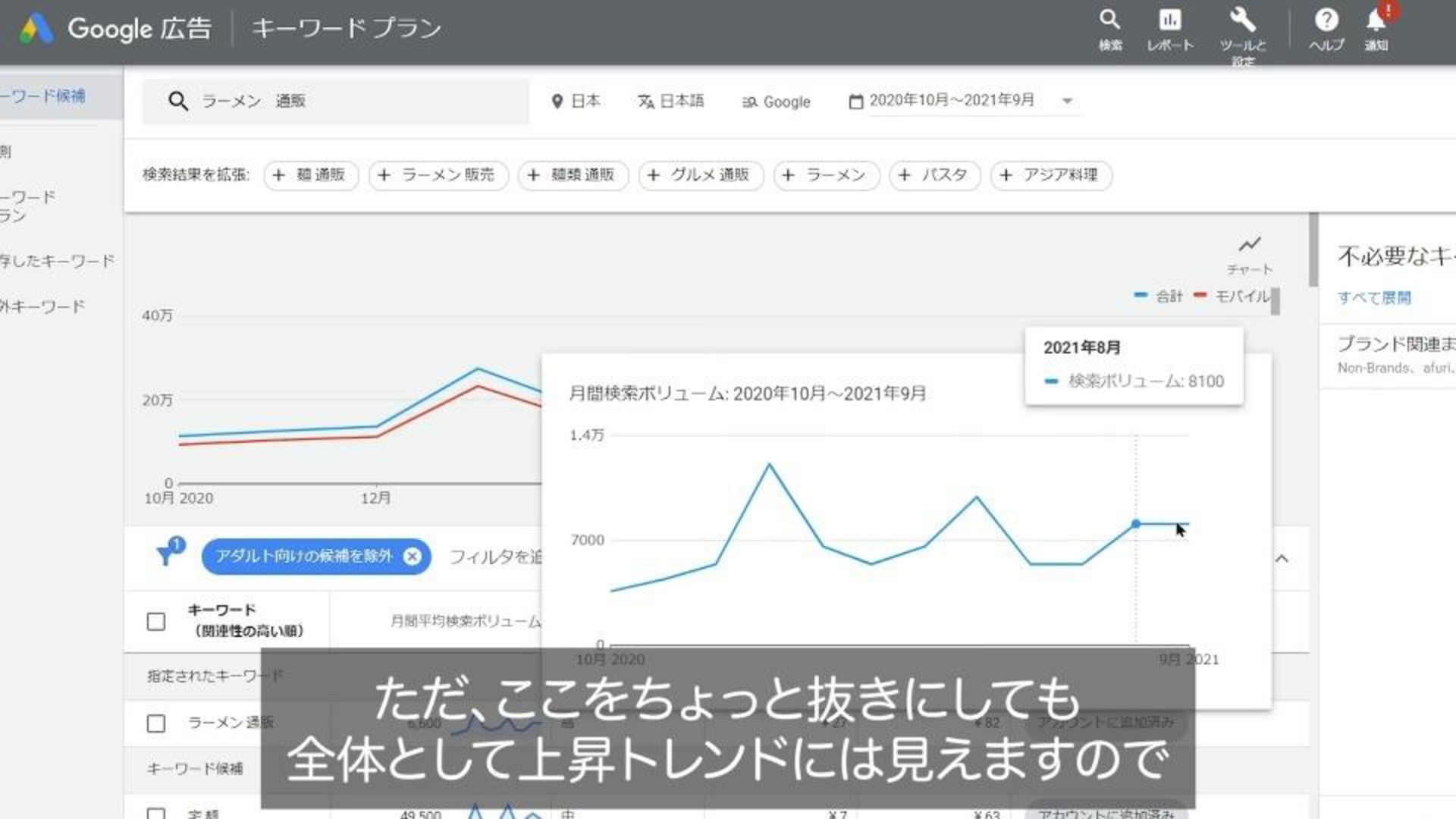Toggle the select-all keywords header checkbox
The image size is (1456, 819).
pos(156,622)
